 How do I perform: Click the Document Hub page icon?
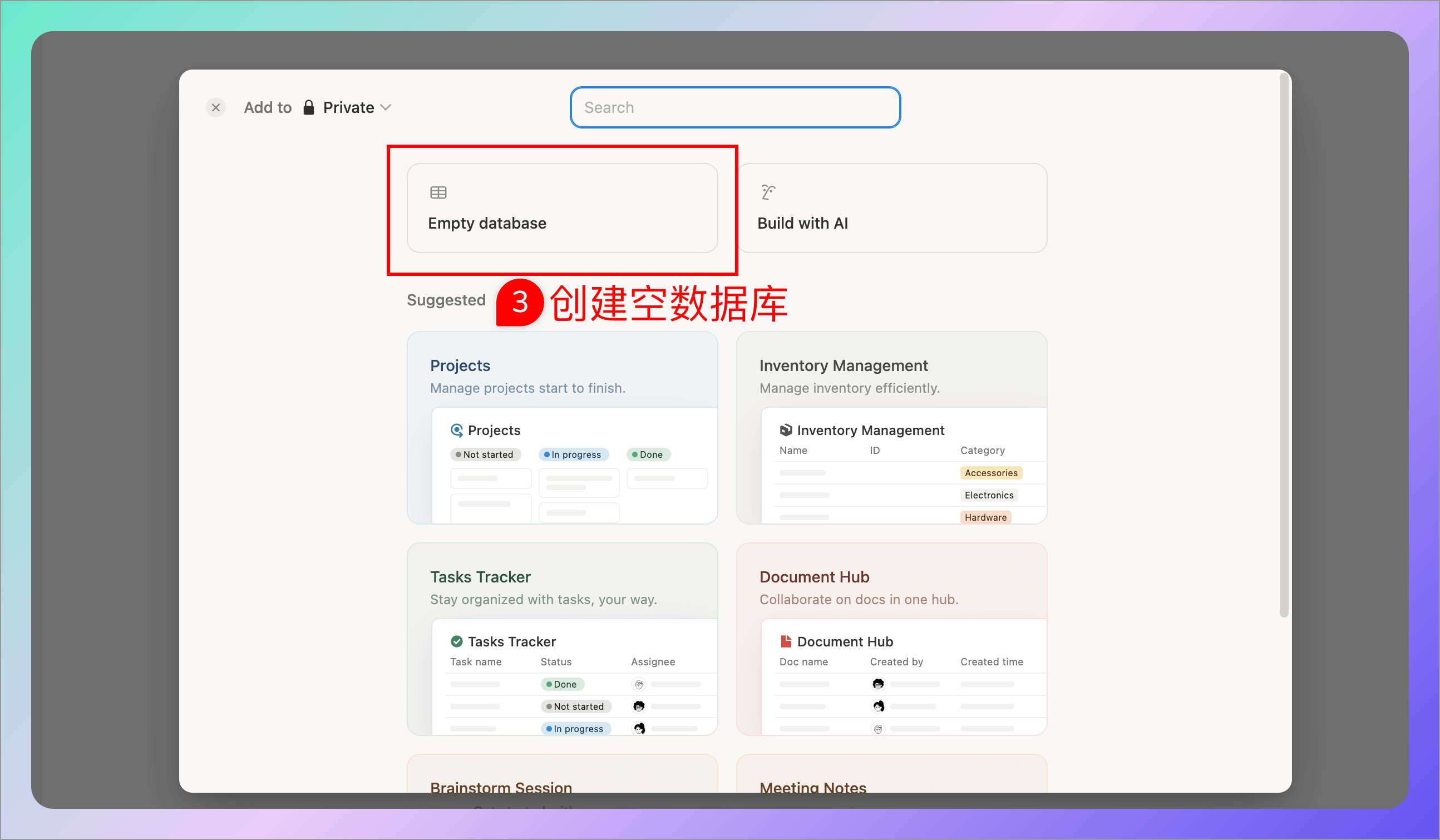786,641
